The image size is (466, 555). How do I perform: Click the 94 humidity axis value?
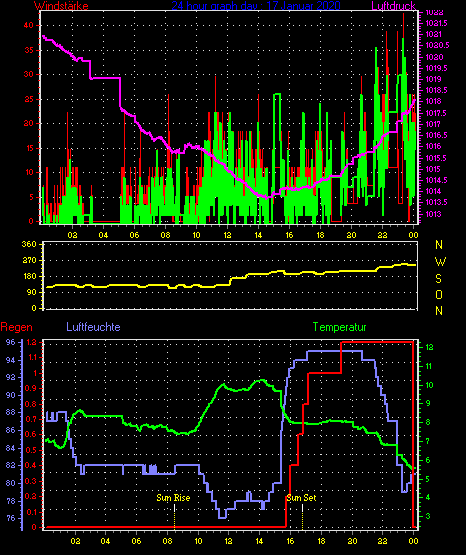click(x=11, y=360)
